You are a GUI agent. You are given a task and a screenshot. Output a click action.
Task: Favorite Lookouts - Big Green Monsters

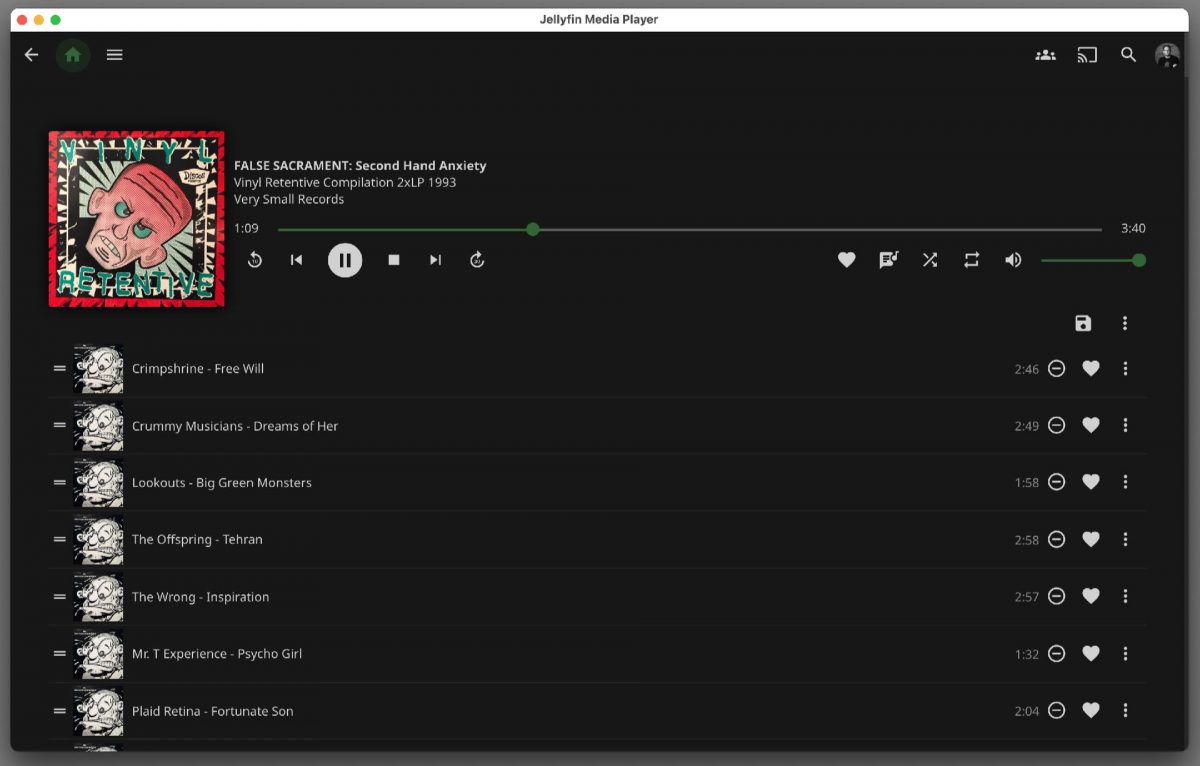[x=1091, y=482]
